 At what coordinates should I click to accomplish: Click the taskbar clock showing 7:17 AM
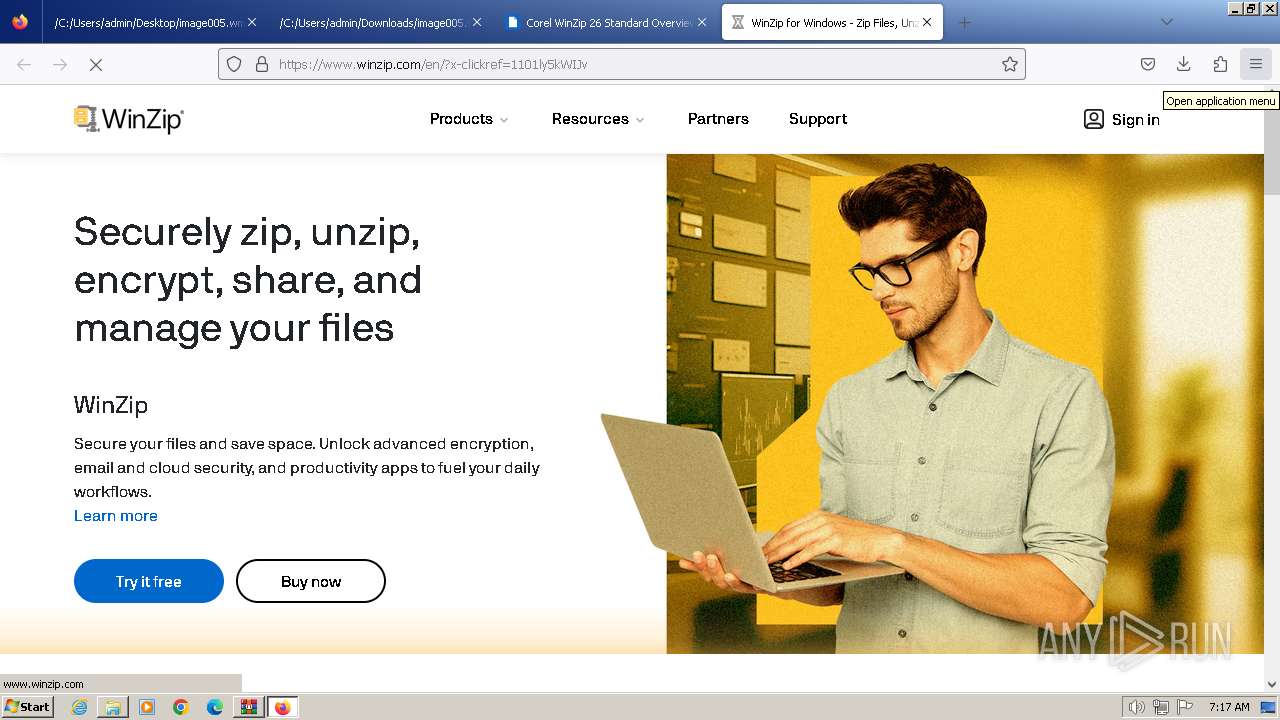pyautogui.click(x=1229, y=707)
